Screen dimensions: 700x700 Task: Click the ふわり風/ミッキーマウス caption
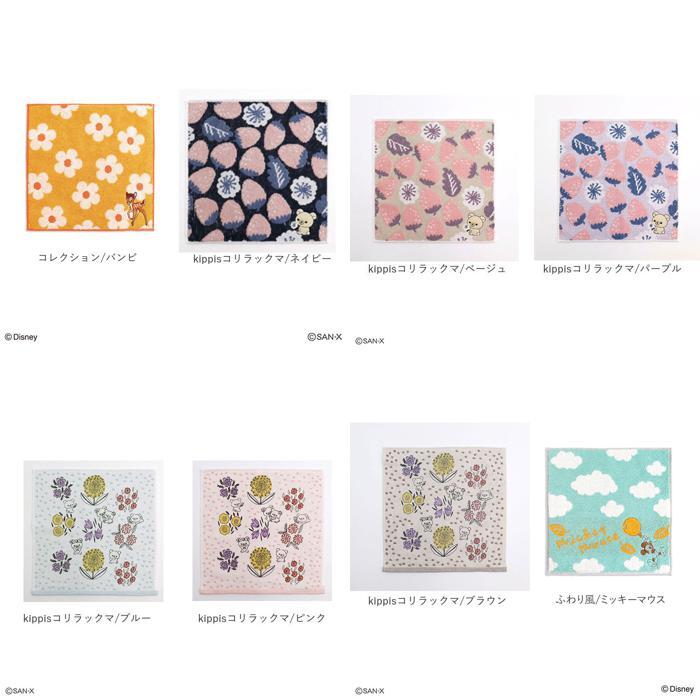pyautogui.click(x=611, y=600)
